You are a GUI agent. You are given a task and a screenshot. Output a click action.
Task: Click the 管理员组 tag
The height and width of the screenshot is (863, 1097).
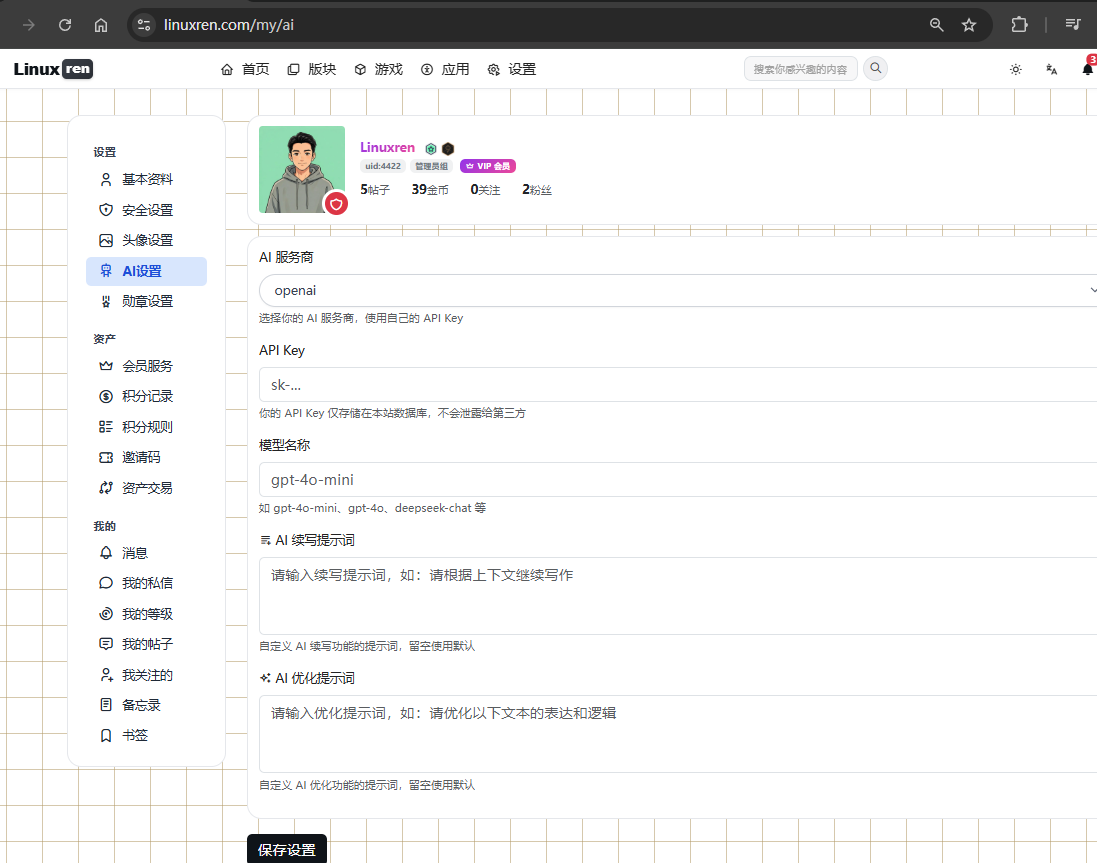[x=432, y=166]
